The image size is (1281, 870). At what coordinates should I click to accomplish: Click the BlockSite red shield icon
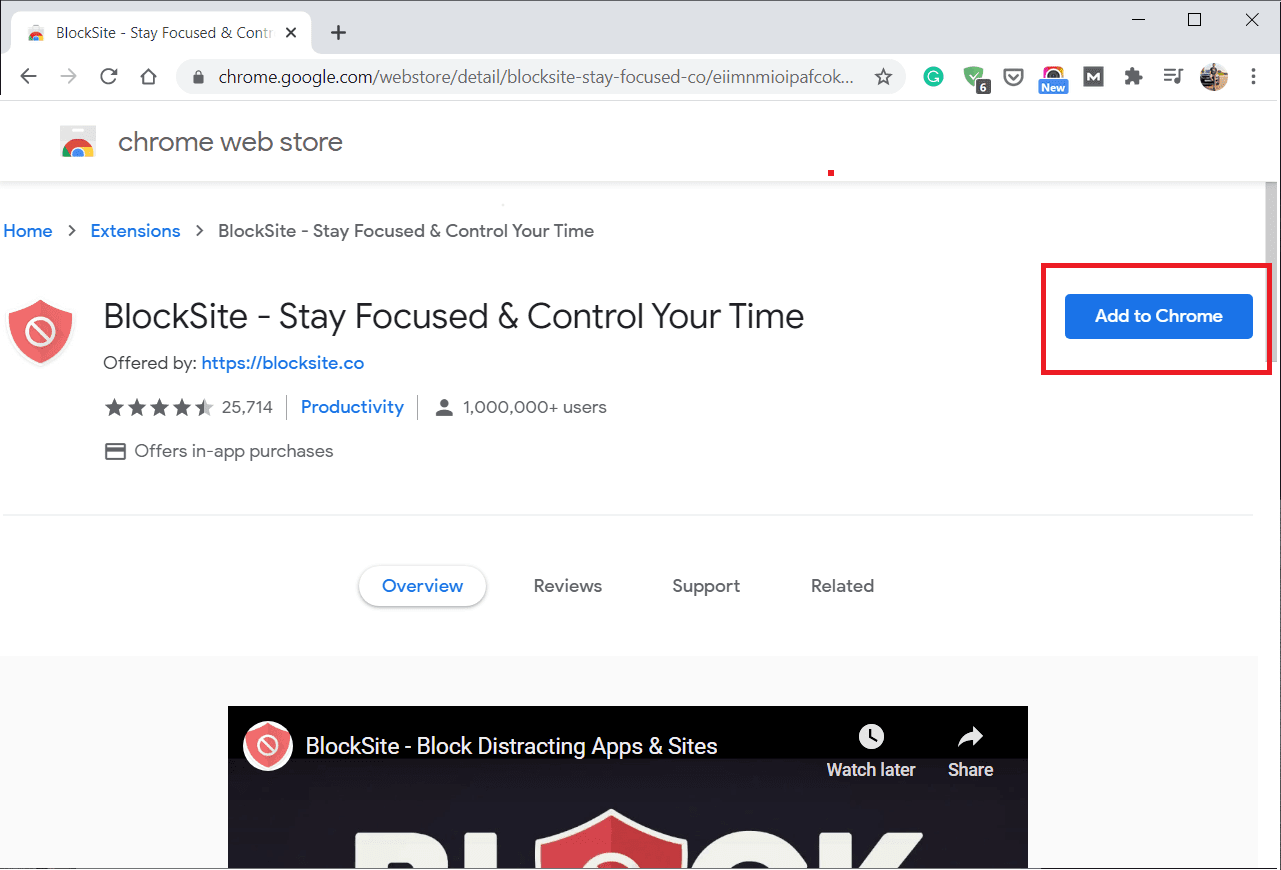click(x=40, y=331)
